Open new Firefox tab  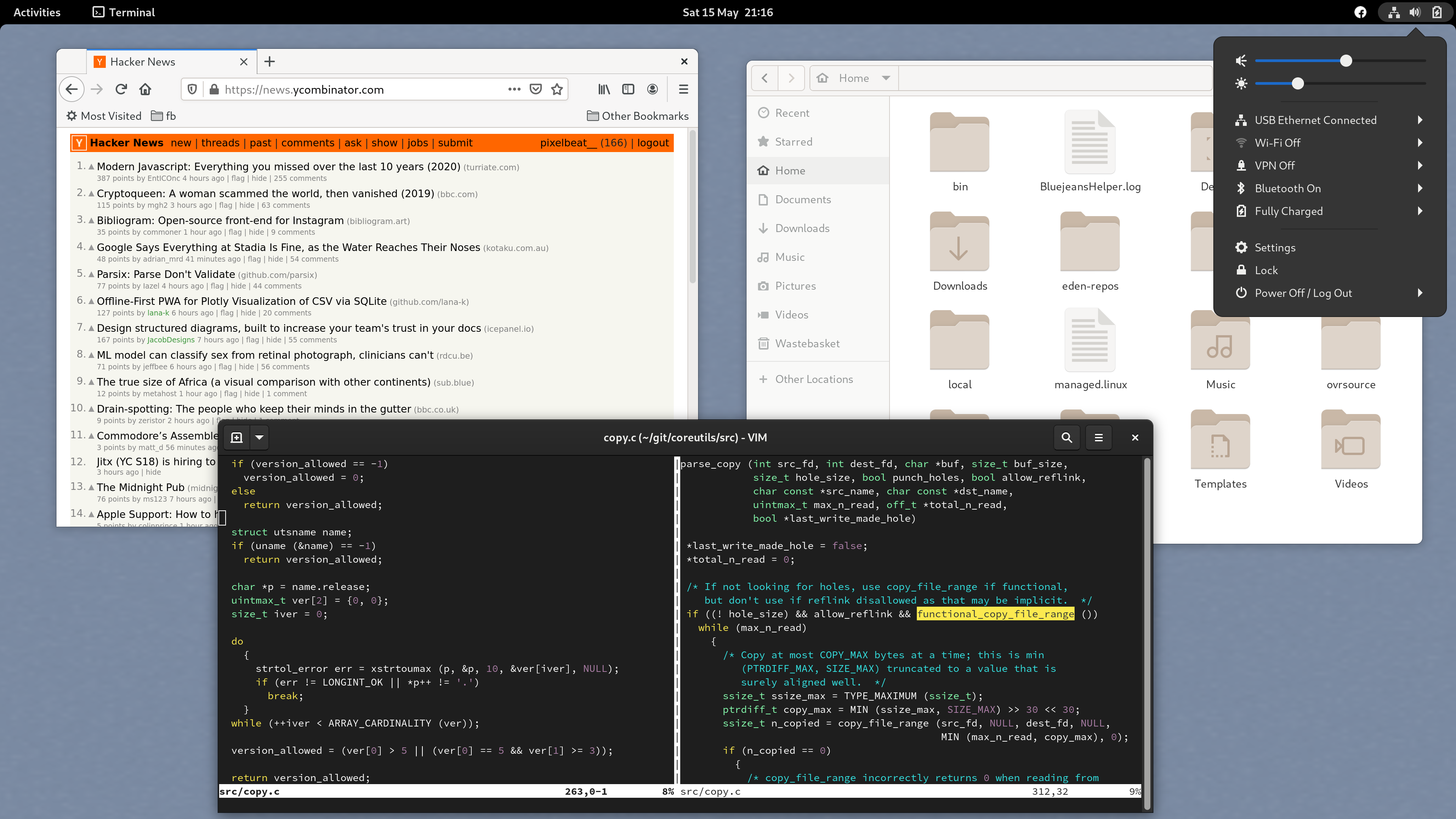click(270, 61)
